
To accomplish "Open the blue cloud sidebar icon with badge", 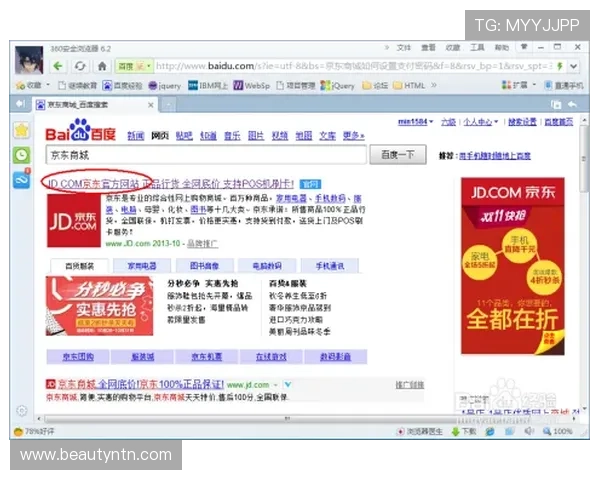I will pyautogui.click(x=22, y=179).
